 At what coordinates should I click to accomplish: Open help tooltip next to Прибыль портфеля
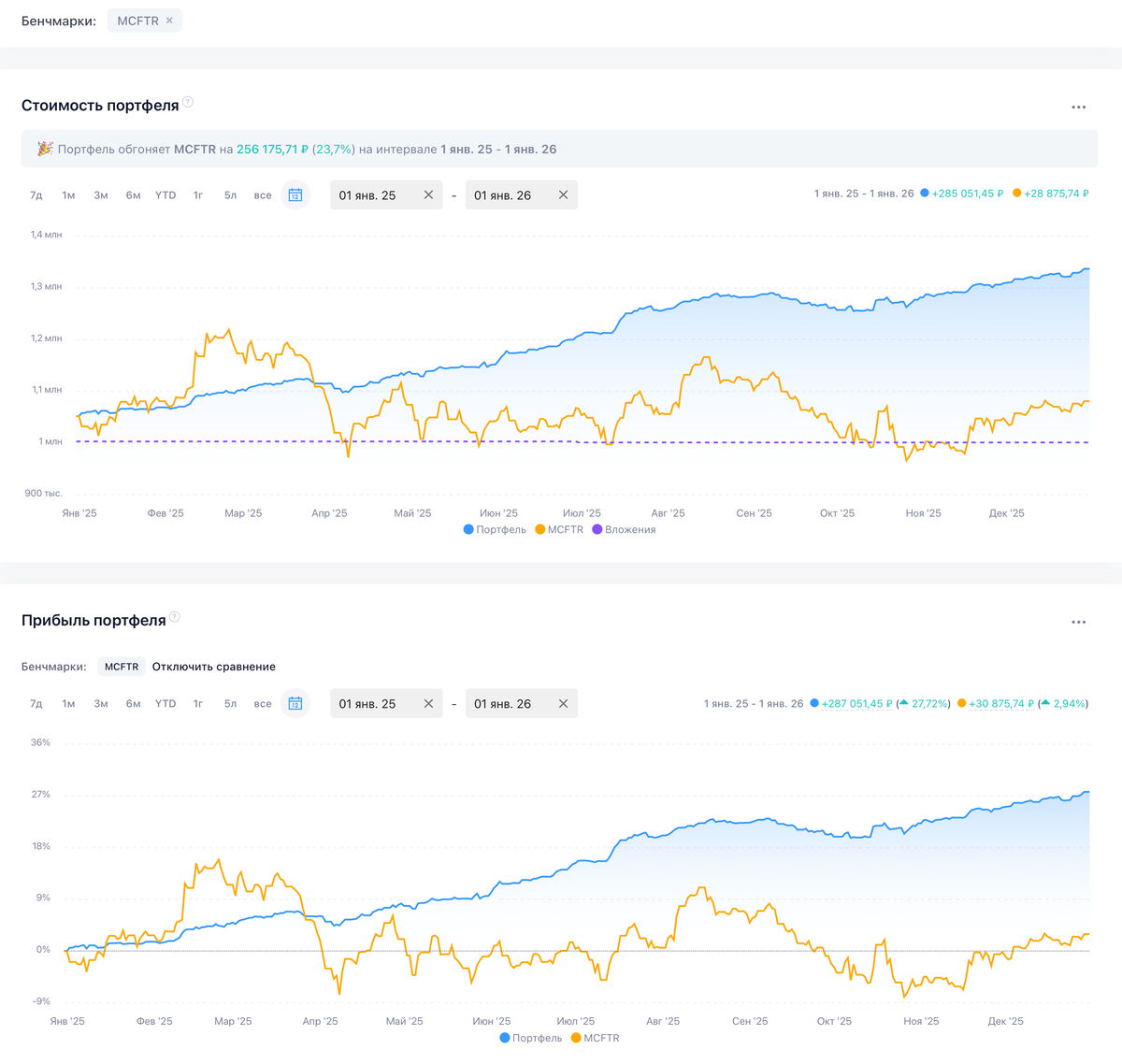(x=175, y=617)
